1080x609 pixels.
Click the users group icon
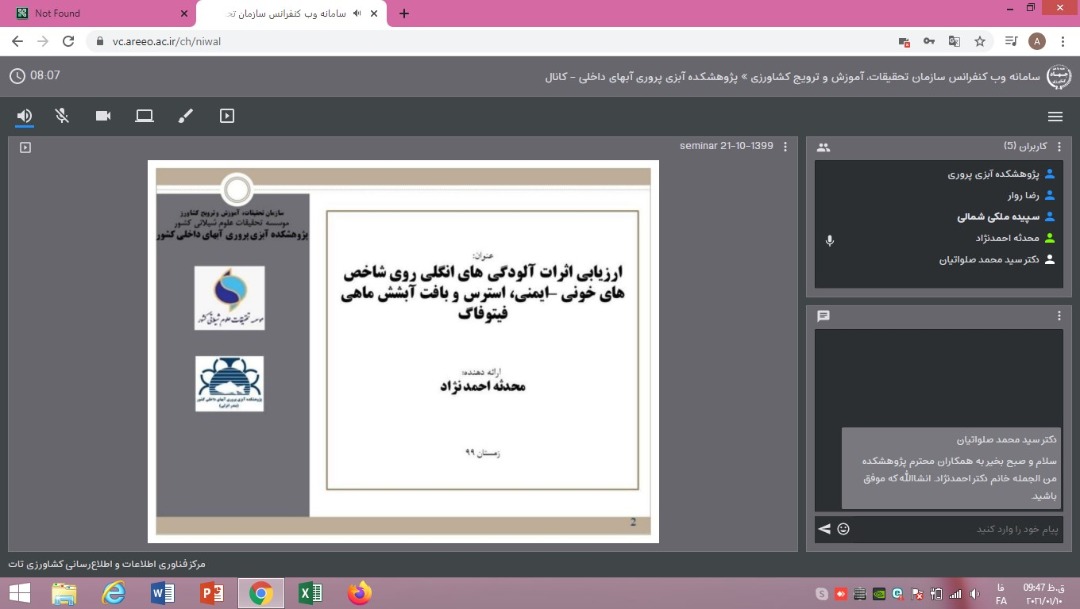[823, 147]
